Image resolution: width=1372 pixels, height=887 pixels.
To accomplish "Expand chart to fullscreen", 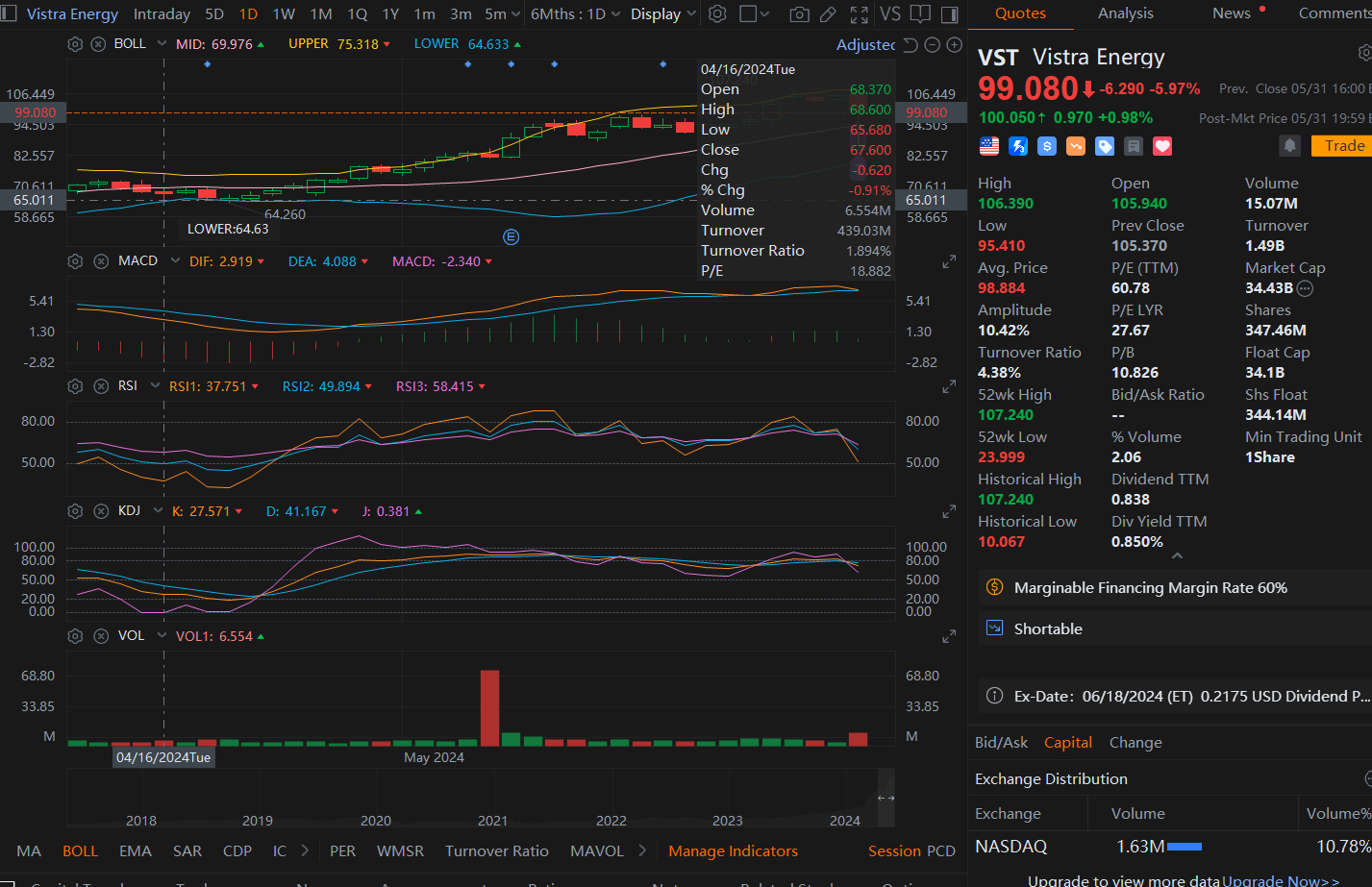I will point(860,13).
